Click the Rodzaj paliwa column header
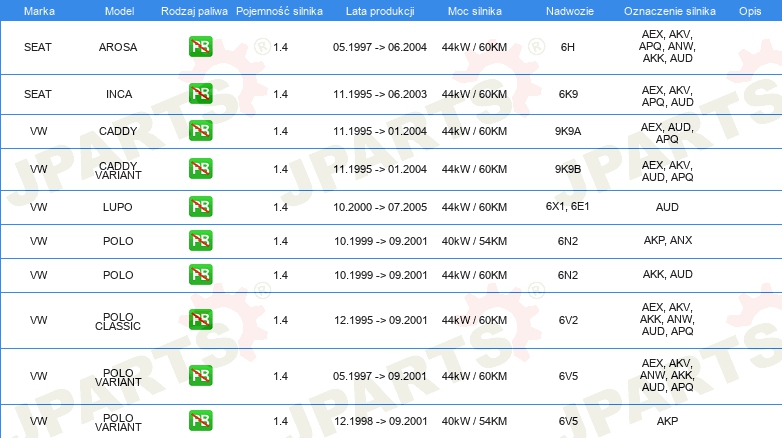This screenshot has width=782, height=438. [x=194, y=11]
